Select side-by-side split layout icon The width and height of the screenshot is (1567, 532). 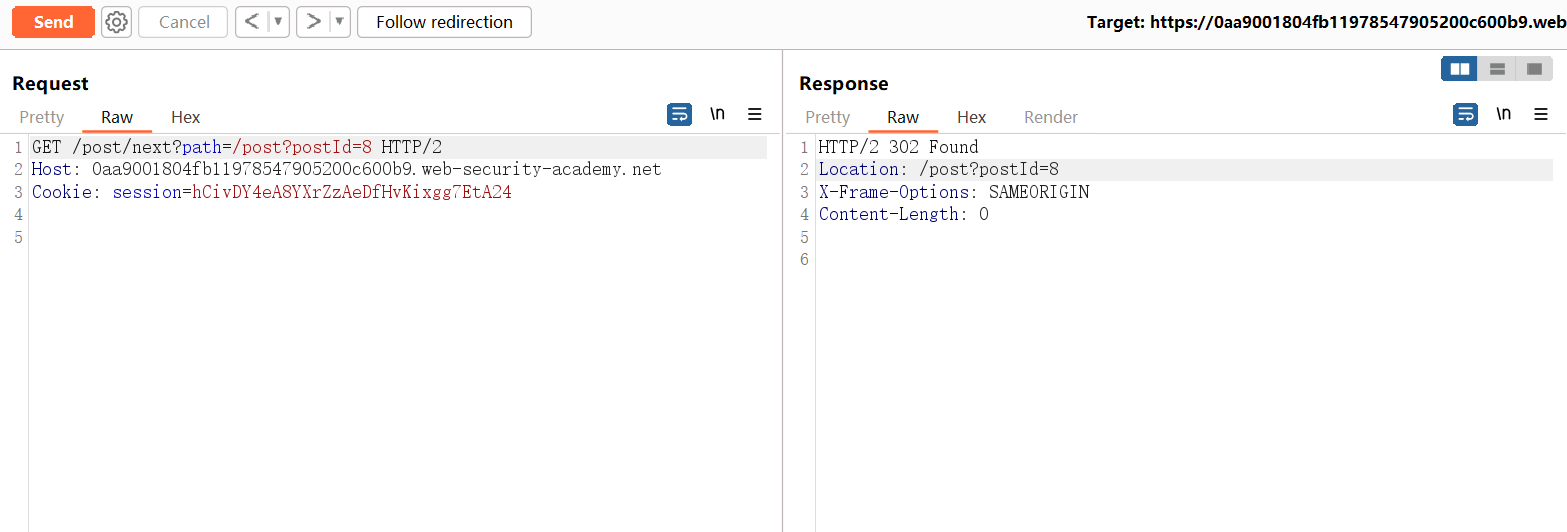pyautogui.click(x=1459, y=69)
